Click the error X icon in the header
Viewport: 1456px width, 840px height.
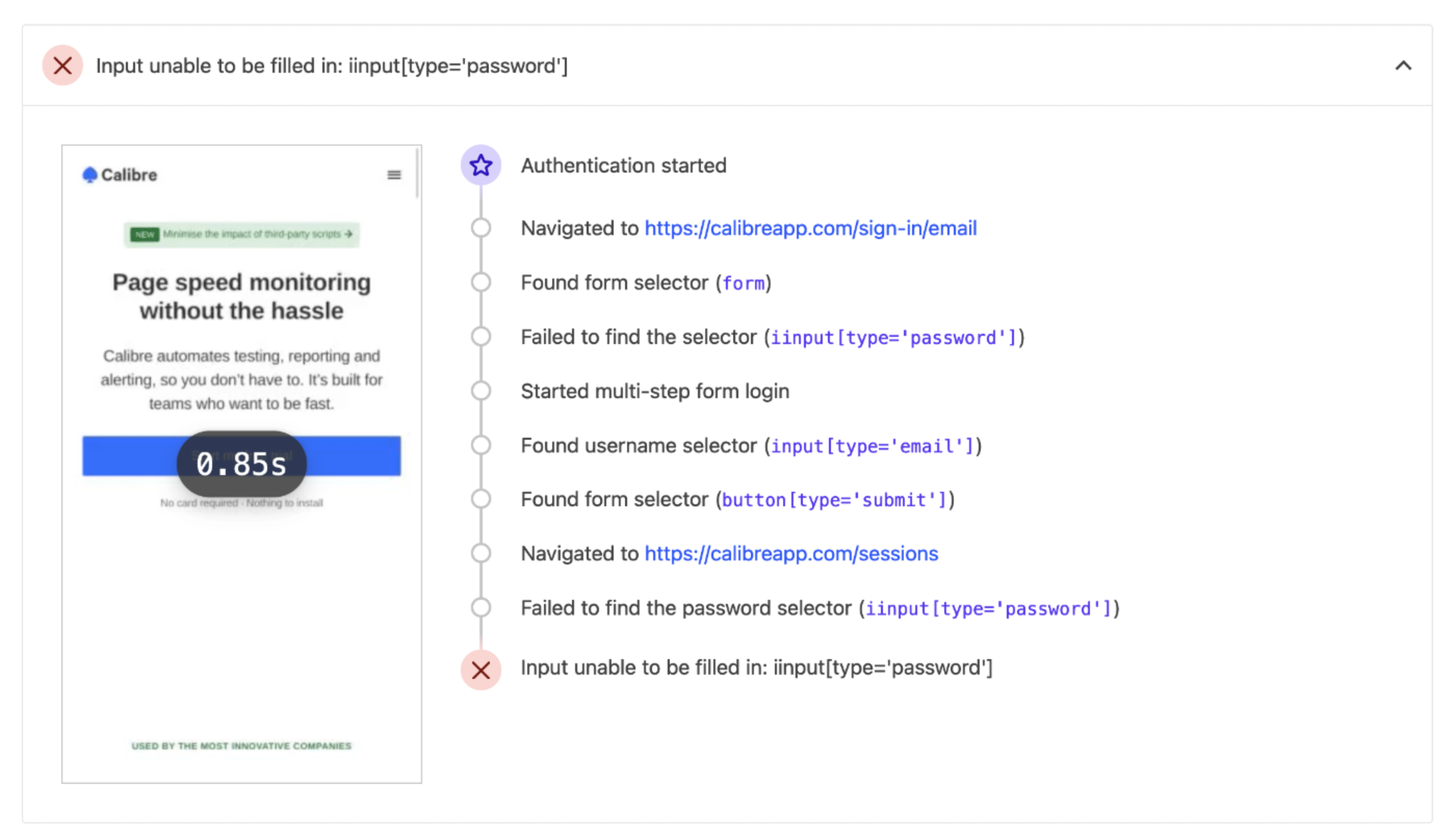pos(62,65)
